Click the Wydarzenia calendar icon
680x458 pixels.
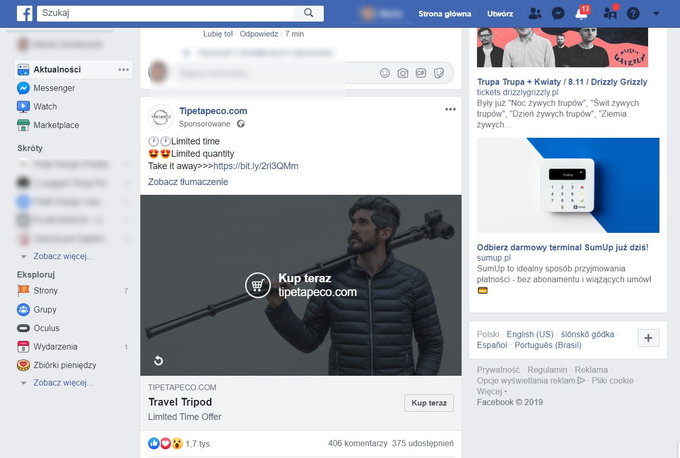(23, 347)
